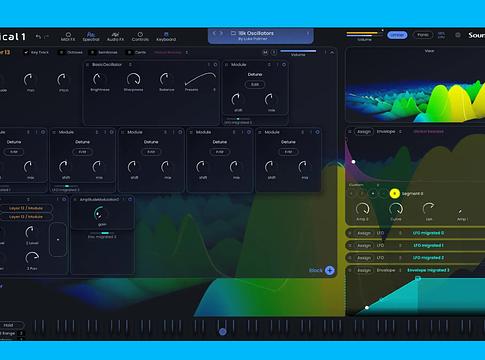
Task: Toggle the Octaves checkbox
Action: click(x=61, y=52)
